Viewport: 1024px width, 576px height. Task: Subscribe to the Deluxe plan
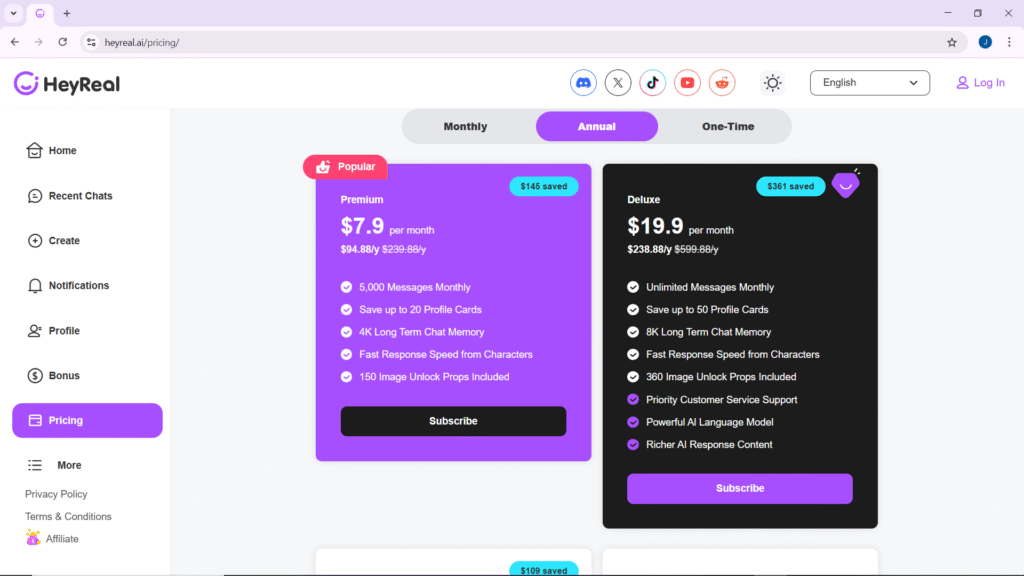point(740,488)
